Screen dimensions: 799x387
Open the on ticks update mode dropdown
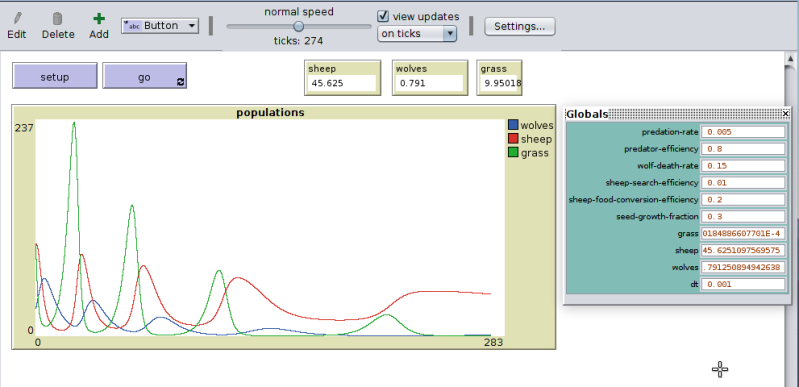[x=416, y=34]
